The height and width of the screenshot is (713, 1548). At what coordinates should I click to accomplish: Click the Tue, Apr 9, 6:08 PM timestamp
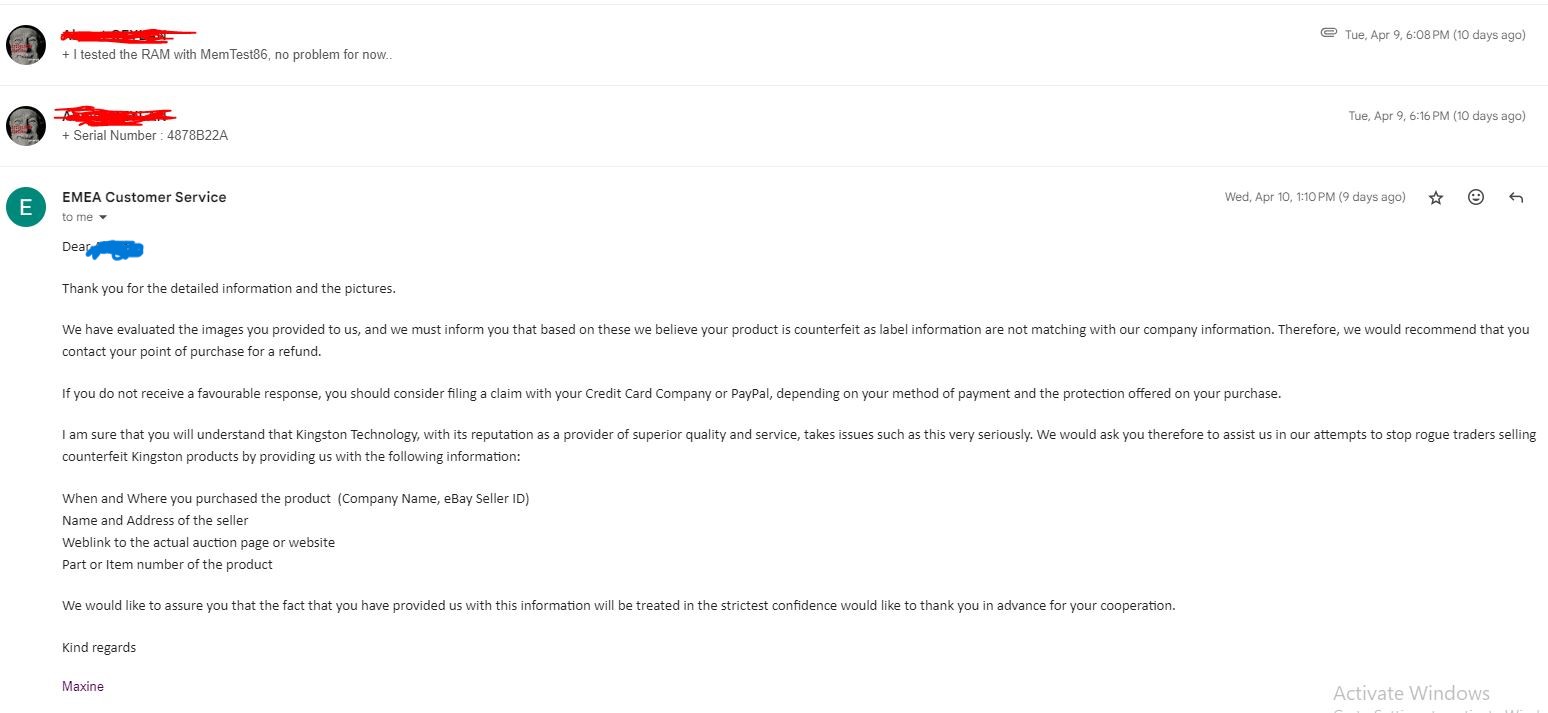(1435, 35)
